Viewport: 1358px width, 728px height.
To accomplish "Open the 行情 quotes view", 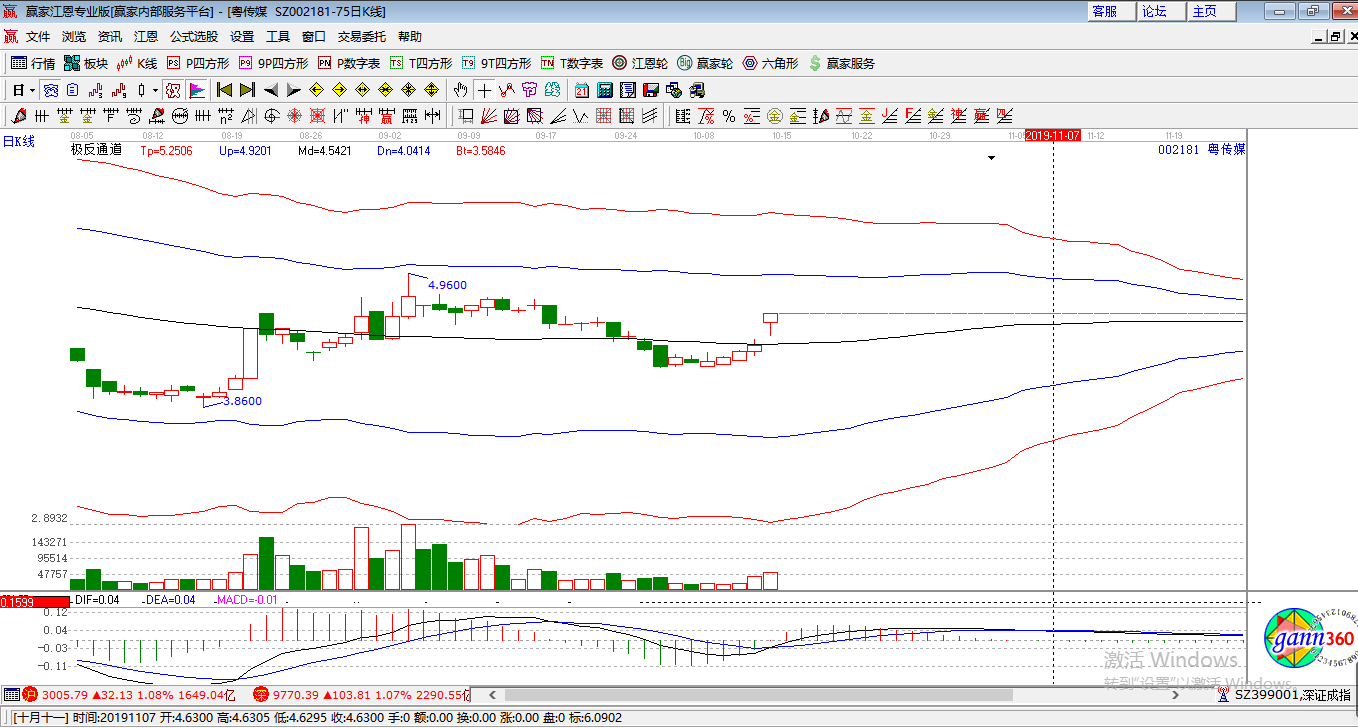I will (x=33, y=63).
